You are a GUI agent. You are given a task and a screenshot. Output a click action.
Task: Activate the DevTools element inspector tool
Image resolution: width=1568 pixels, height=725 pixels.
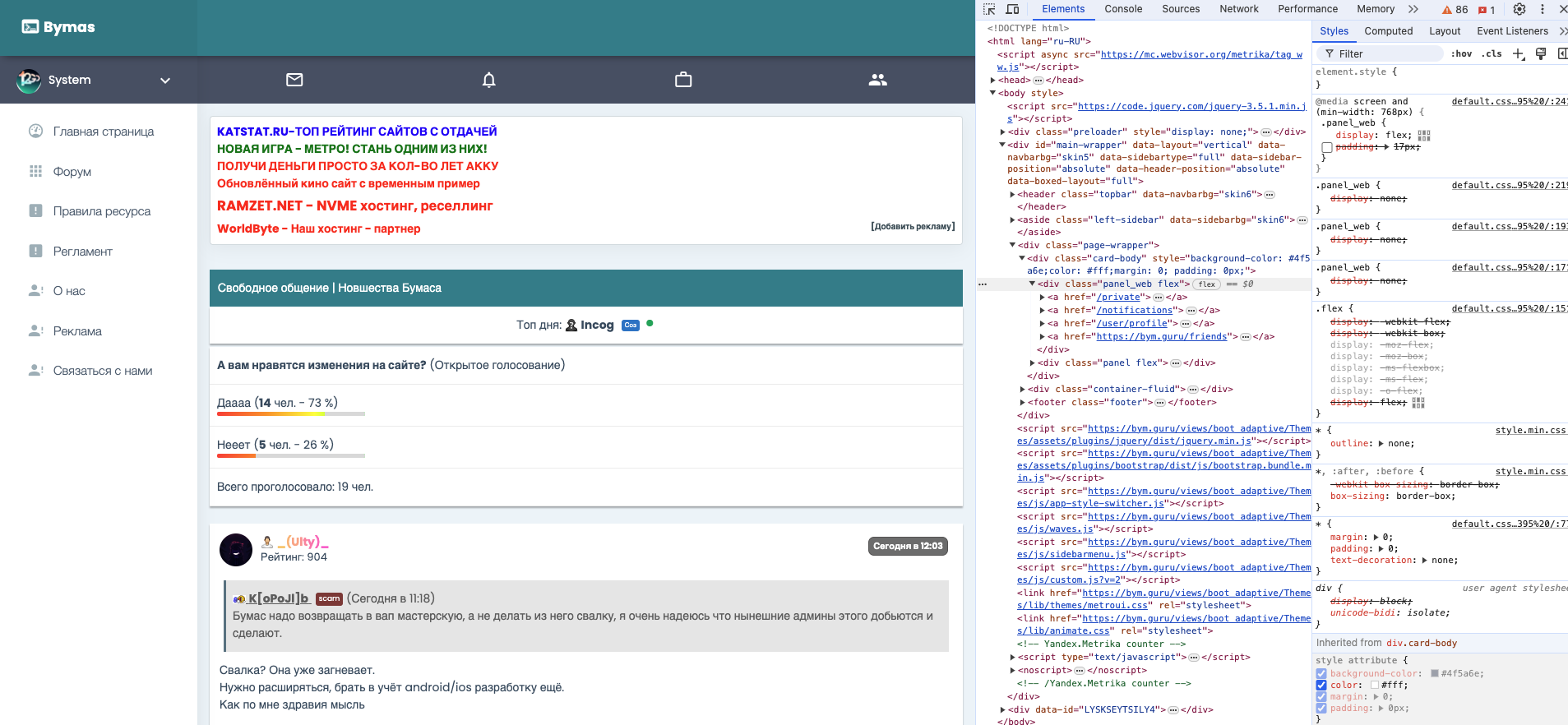989,9
